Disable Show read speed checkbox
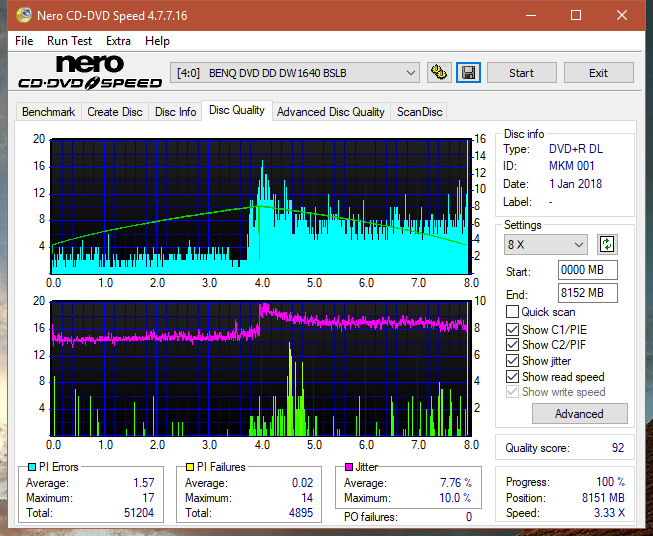Image resolution: width=653 pixels, height=536 pixels. [x=512, y=376]
